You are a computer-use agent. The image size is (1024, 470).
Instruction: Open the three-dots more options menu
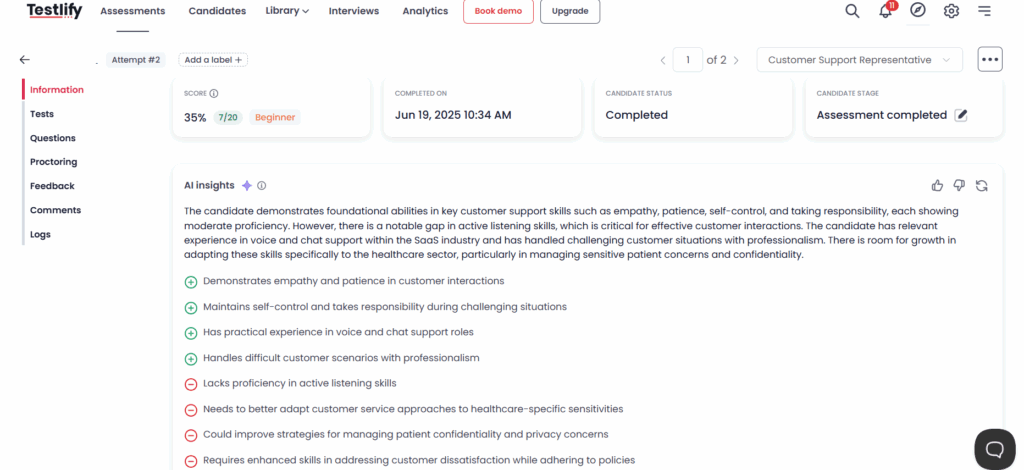click(990, 59)
